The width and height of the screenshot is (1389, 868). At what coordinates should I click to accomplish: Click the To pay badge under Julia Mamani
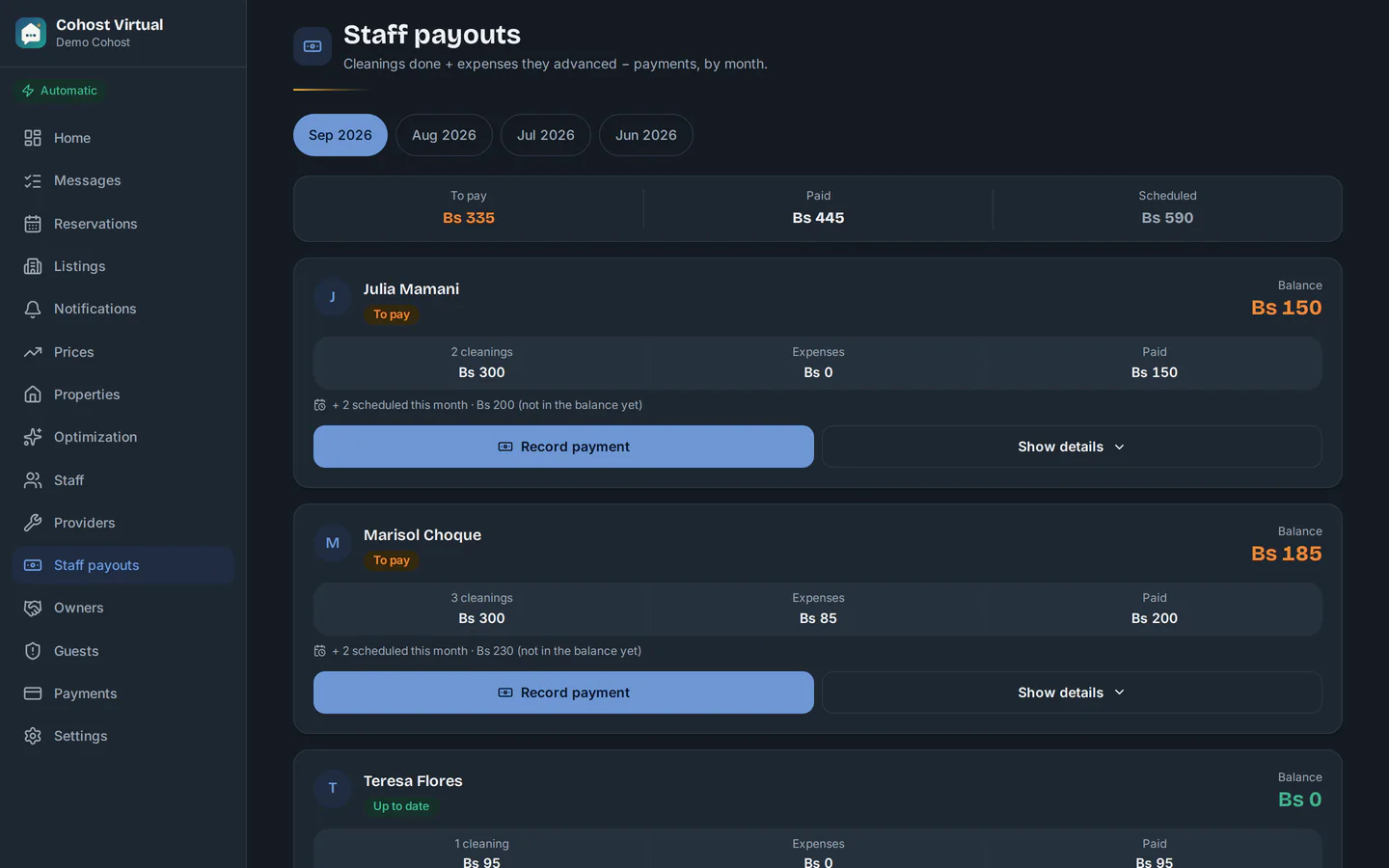(x=392, y=314)
